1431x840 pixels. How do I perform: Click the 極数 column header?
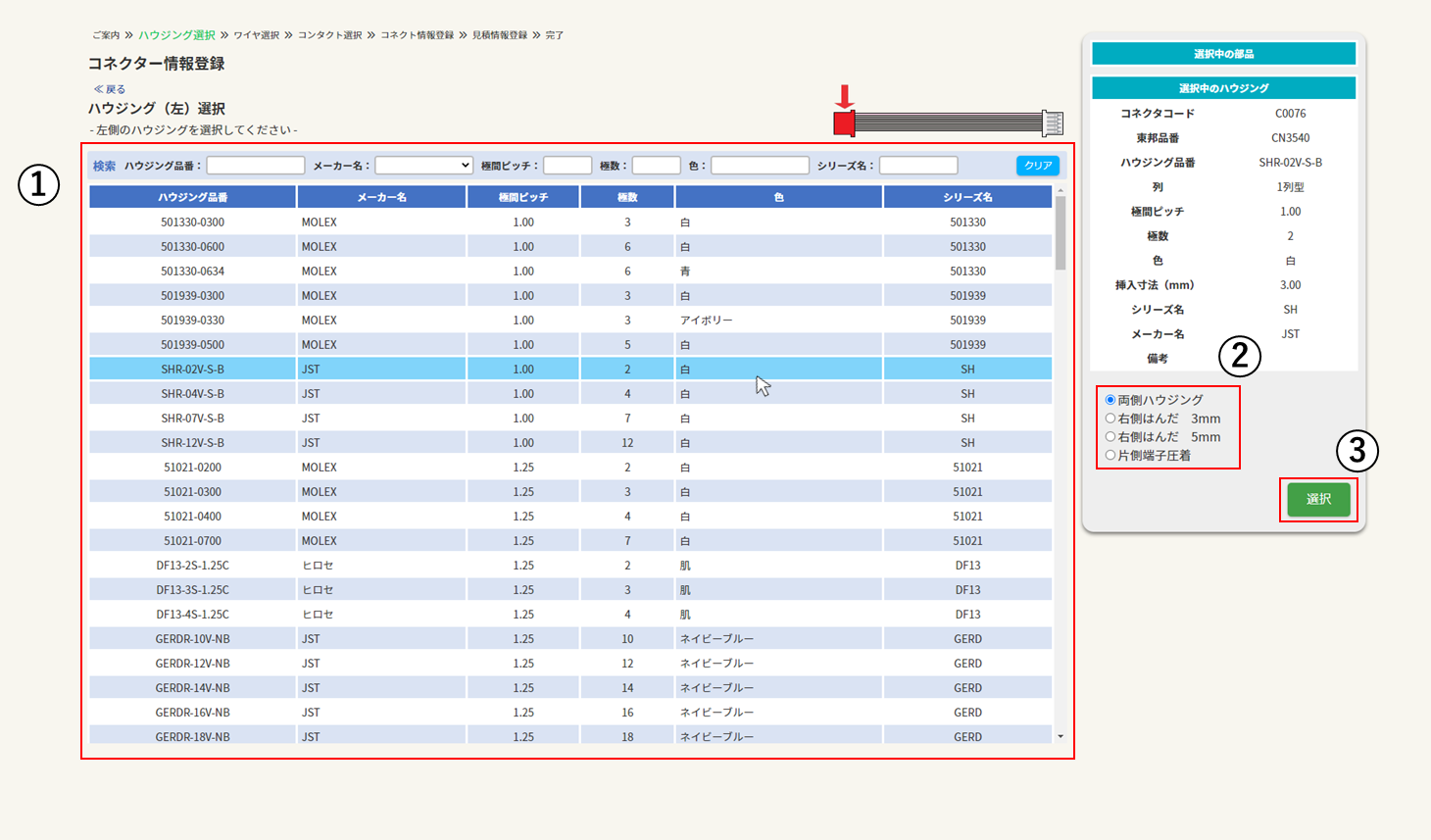(x=627, y=197)
